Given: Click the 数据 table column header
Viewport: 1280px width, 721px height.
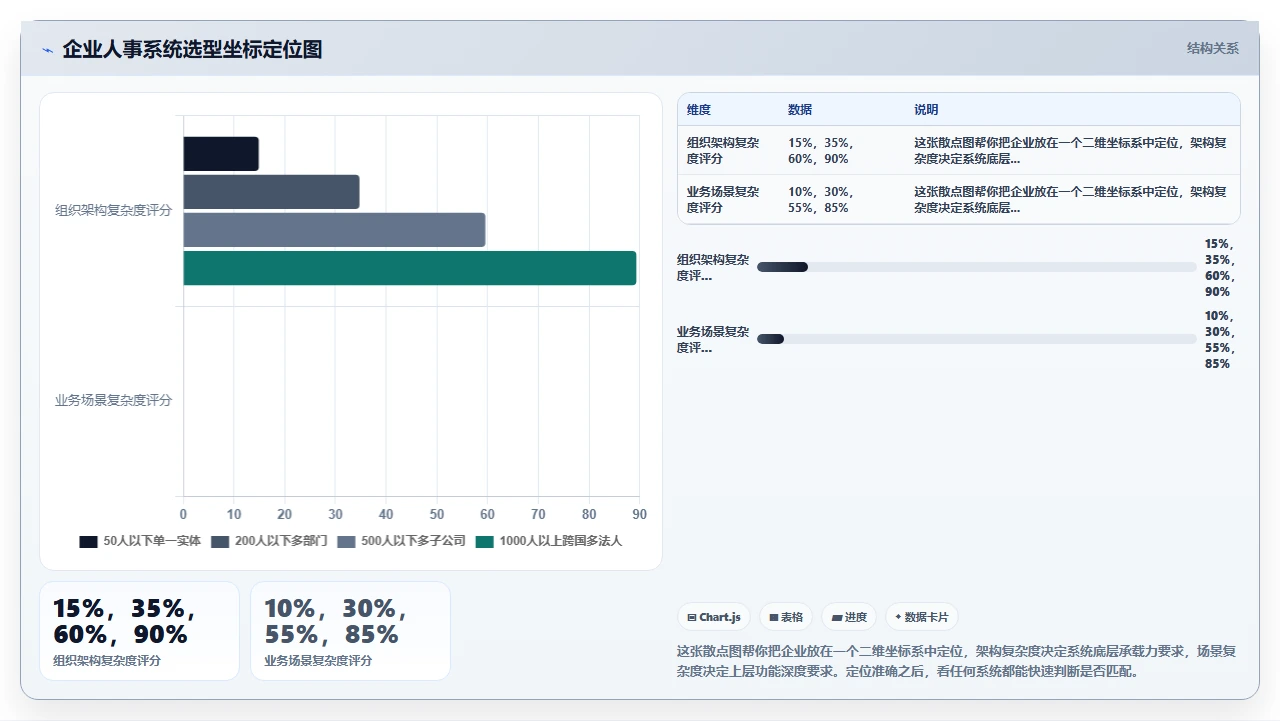Looking at the screenshot, I should click(x=800, y=110).
